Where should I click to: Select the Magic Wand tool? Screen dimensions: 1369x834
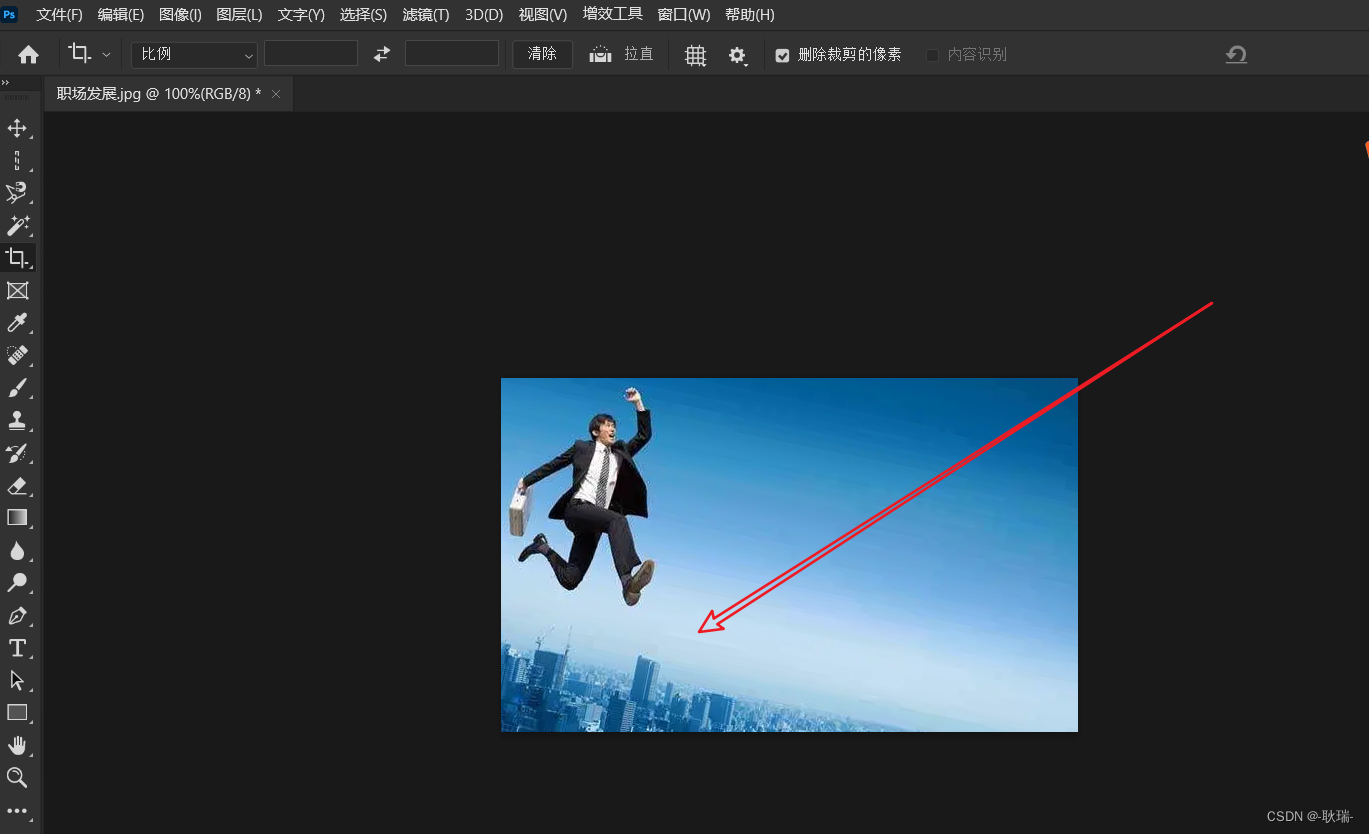click(x=17, y=226)
